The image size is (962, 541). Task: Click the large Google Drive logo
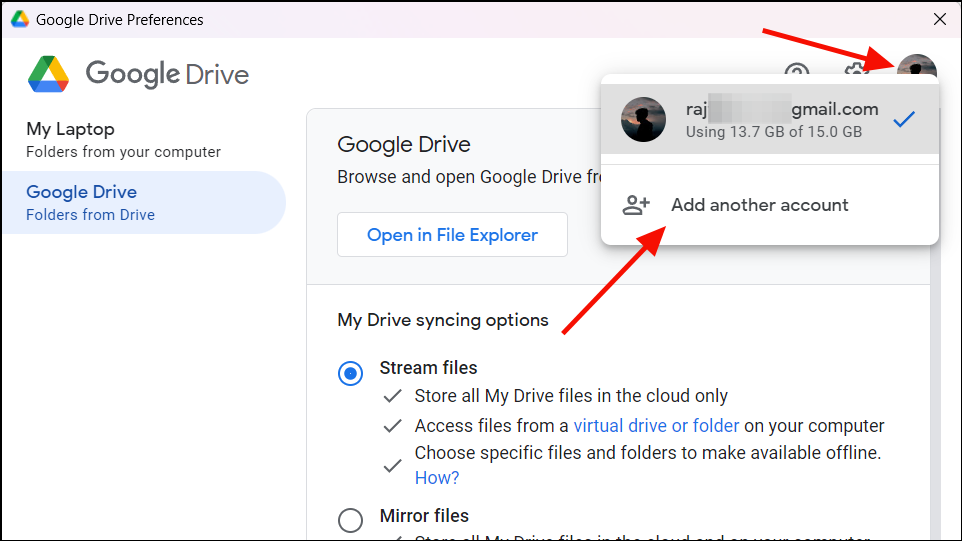point(48,74)
